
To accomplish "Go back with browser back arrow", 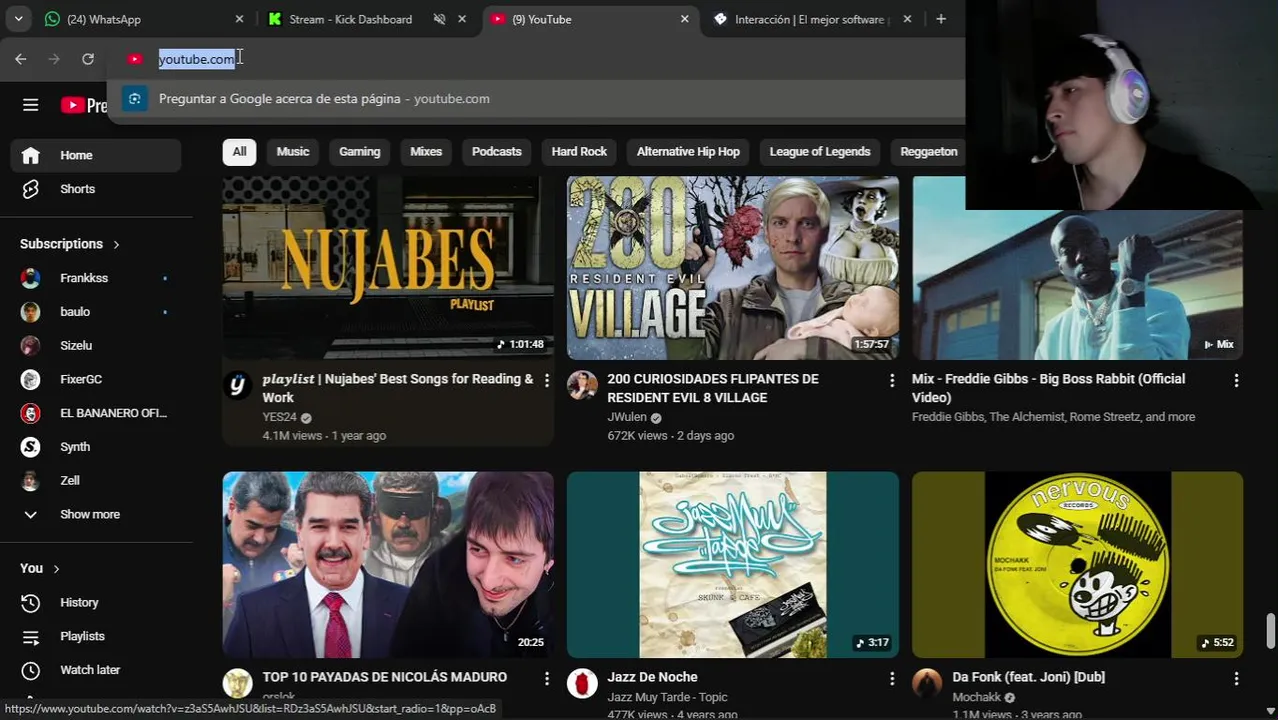I will [21, 59].
